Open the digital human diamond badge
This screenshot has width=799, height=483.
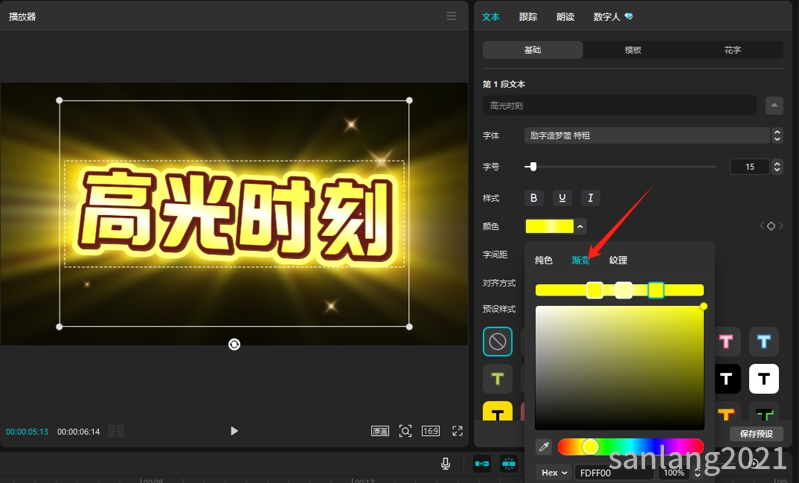pos(629,16)
